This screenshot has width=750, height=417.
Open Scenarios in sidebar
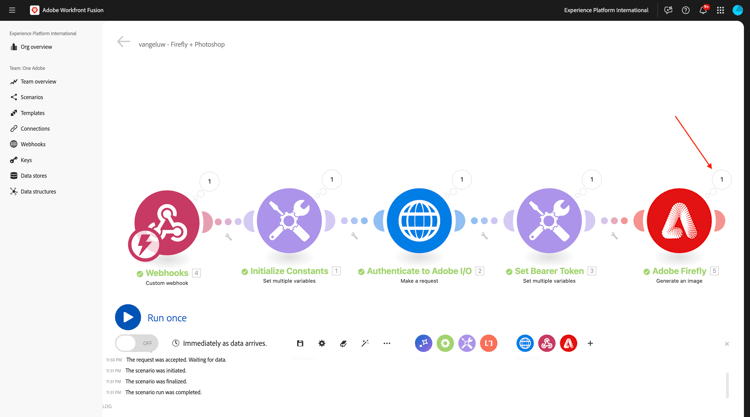[x=27, y=97]
